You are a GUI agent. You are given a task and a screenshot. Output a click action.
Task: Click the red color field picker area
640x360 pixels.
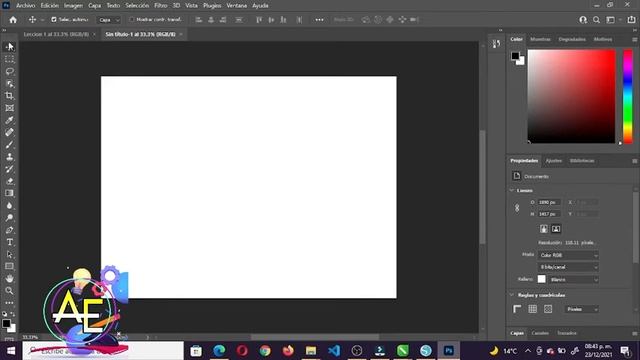coord(571,96)
